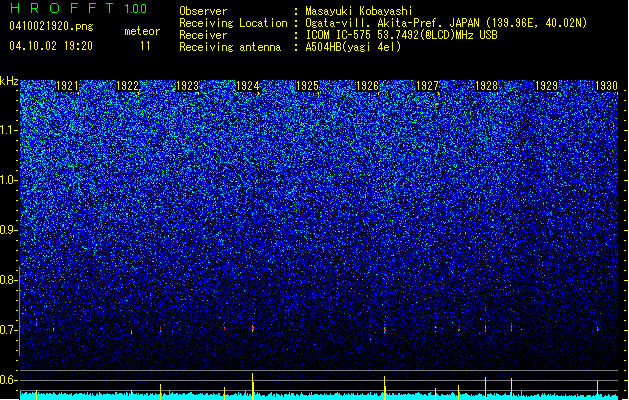Click the Observer label

(203, 11)
